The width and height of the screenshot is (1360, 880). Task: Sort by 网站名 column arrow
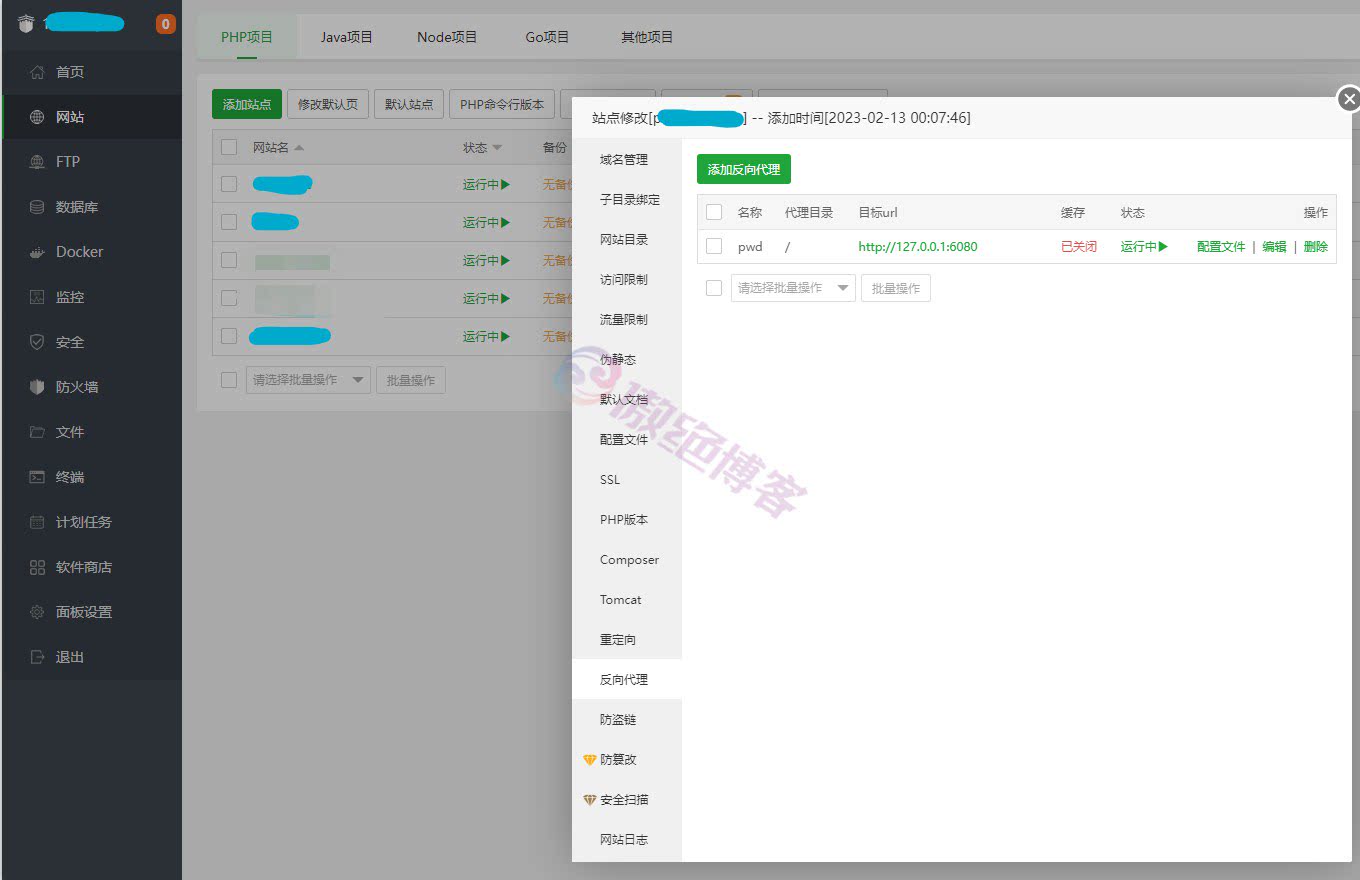coord(299,148)
